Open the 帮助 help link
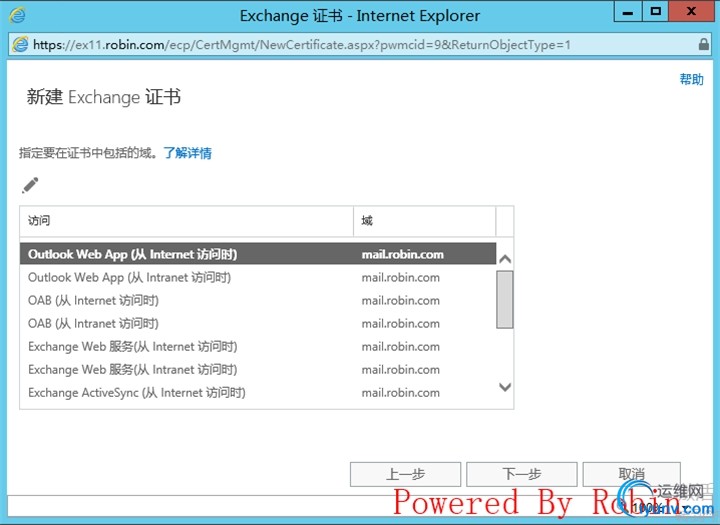Viewport: 720px width, 525px height. [x=692, y=79]
